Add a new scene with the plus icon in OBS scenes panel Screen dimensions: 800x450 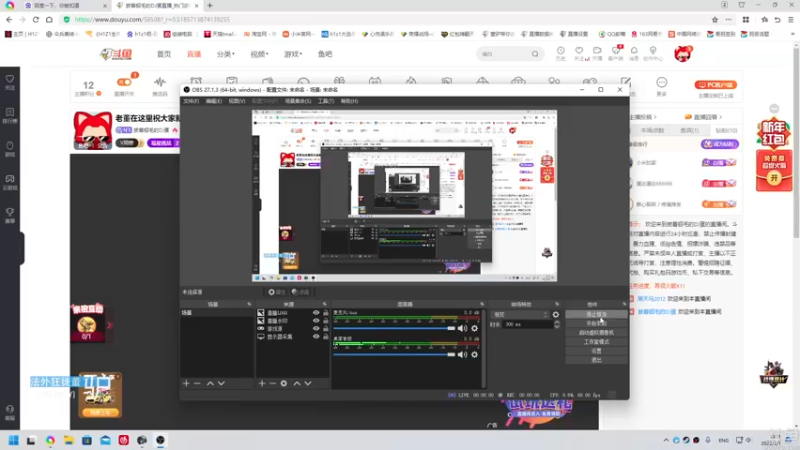coord(186,383)
